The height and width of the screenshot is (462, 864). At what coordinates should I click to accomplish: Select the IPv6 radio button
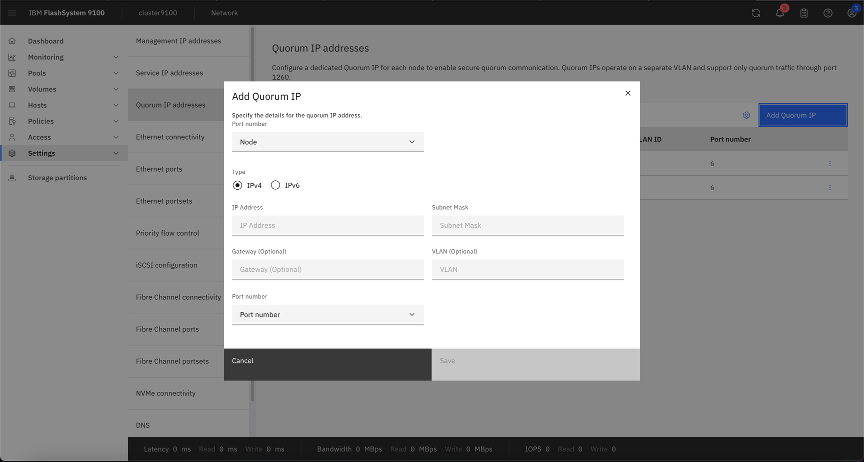click(x=276, y=185)
